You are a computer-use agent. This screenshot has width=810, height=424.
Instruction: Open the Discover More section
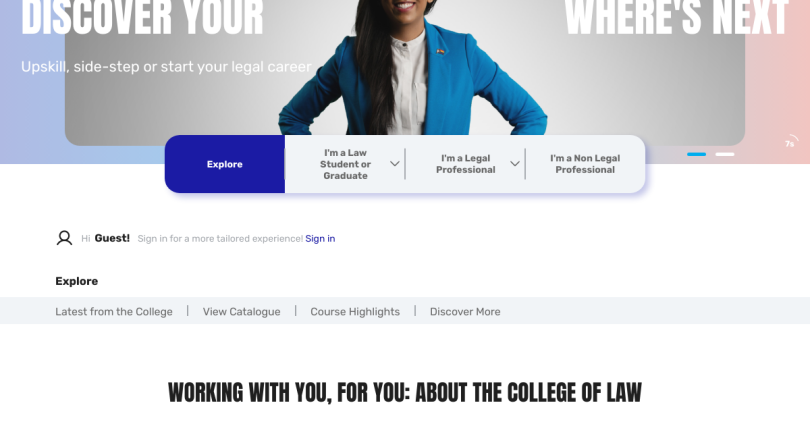[x=465, y=311]
